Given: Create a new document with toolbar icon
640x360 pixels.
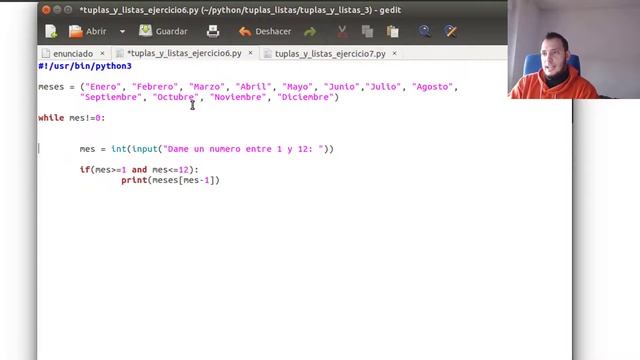Looking at the screenshot, I should (x=51, y=31).
